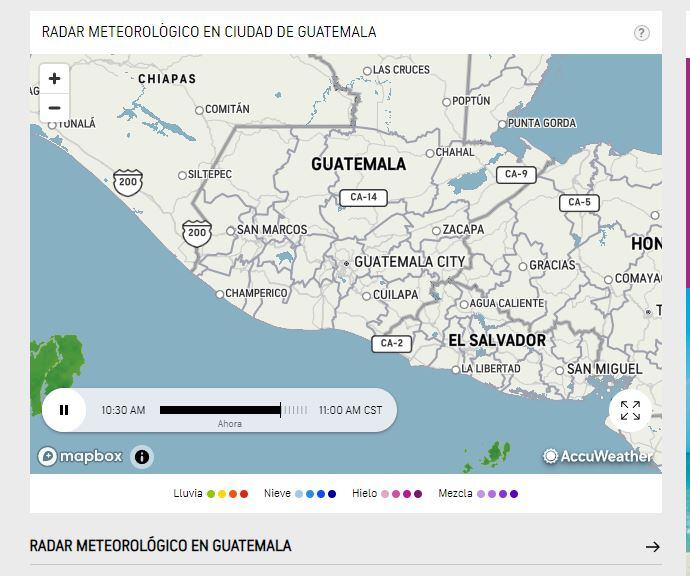Open the help question mark icon
This screenshot has width=690, height=576.
642,33
